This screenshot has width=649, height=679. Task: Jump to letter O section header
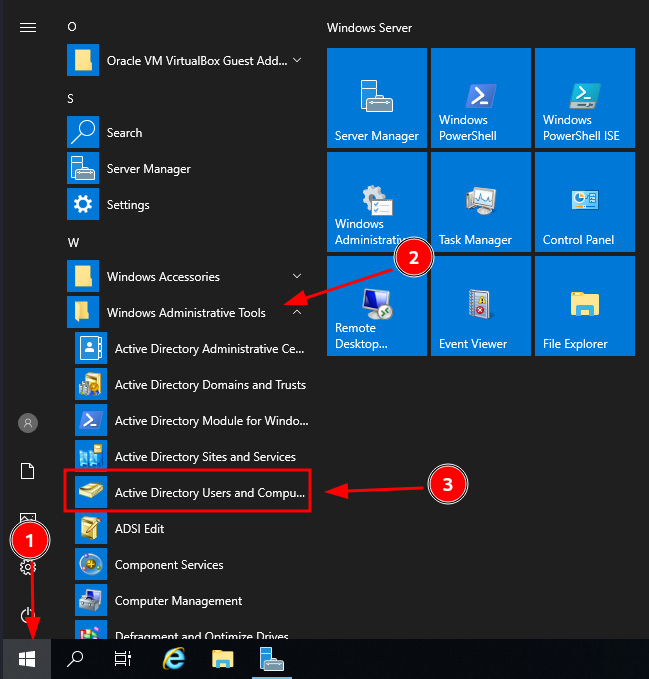pos(72,27)
